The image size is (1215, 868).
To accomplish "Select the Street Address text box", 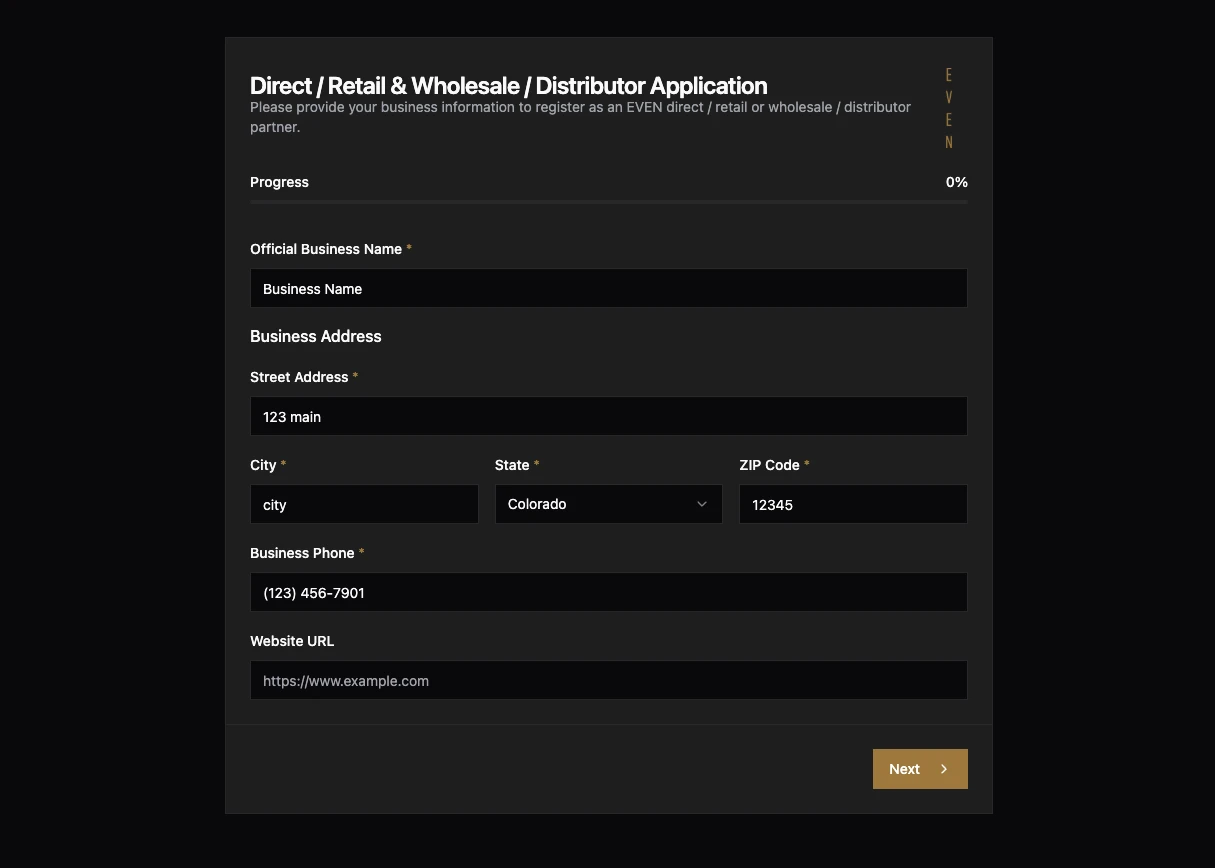I will pyautogui.click(x=608, y=416).
